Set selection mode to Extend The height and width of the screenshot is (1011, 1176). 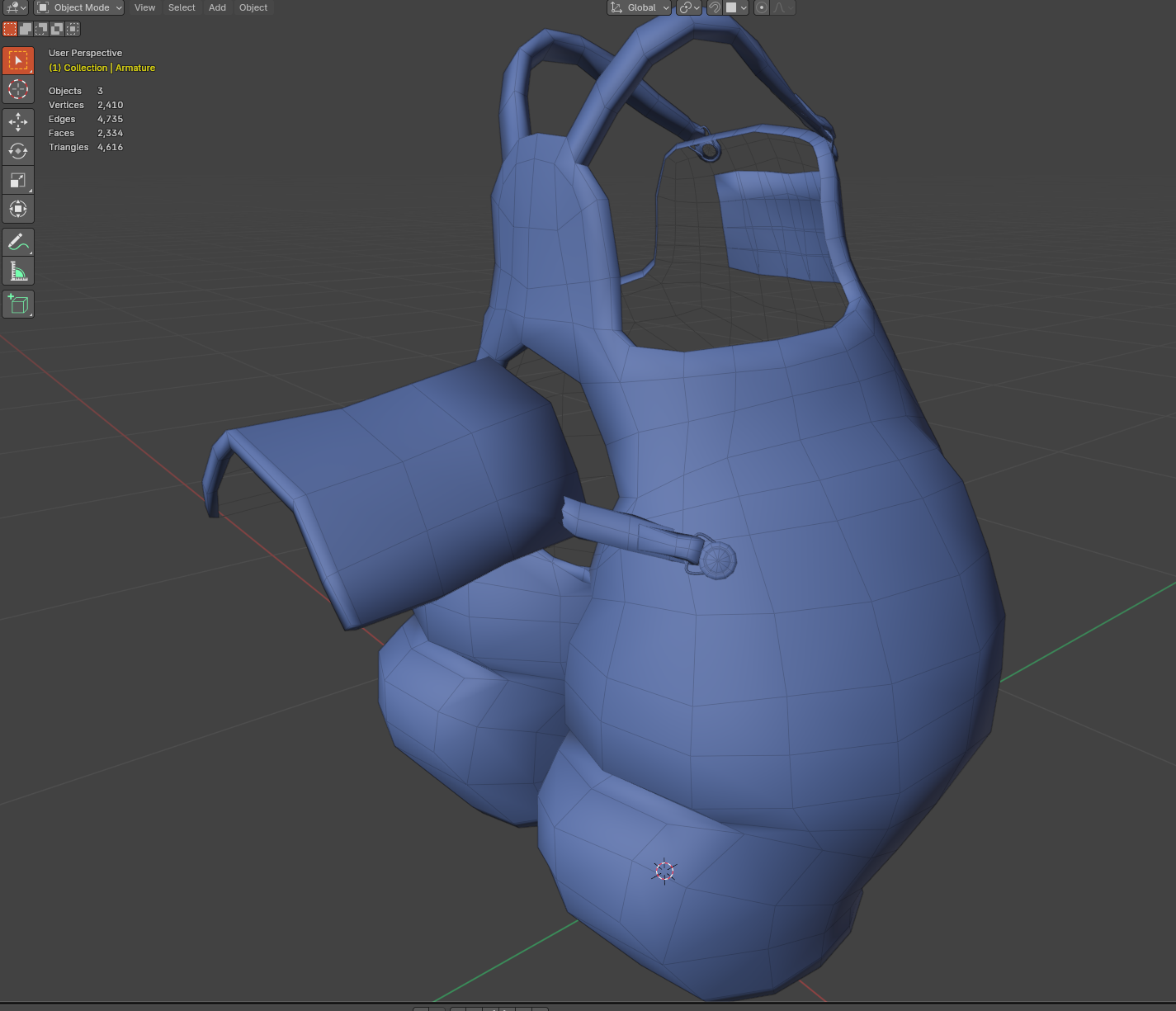[x=26, y=29]
